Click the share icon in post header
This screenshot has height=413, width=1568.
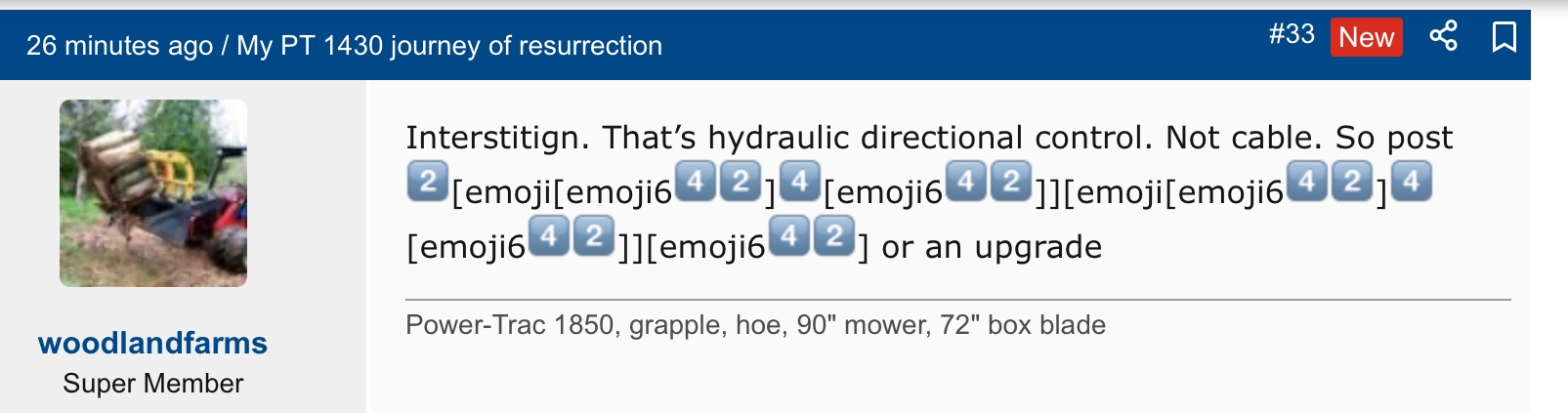1443,37
